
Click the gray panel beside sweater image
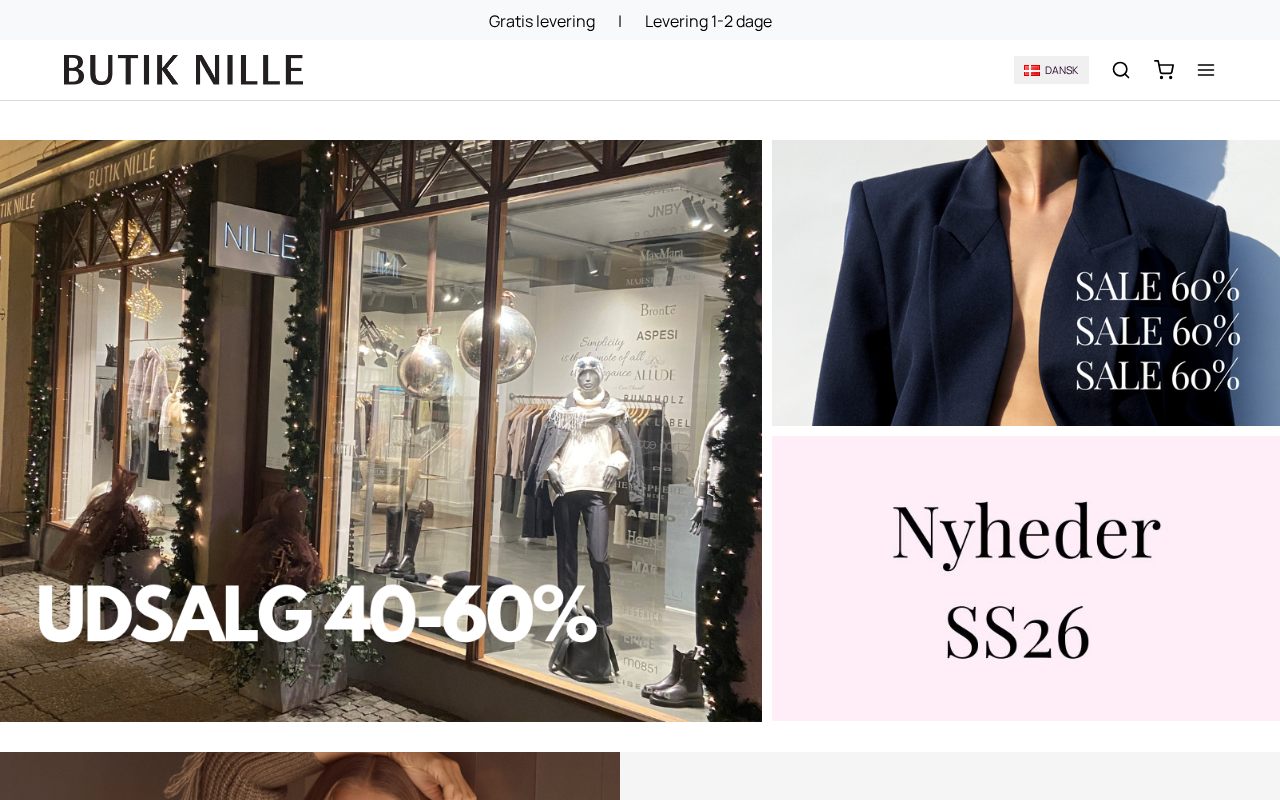click(950, 776)
